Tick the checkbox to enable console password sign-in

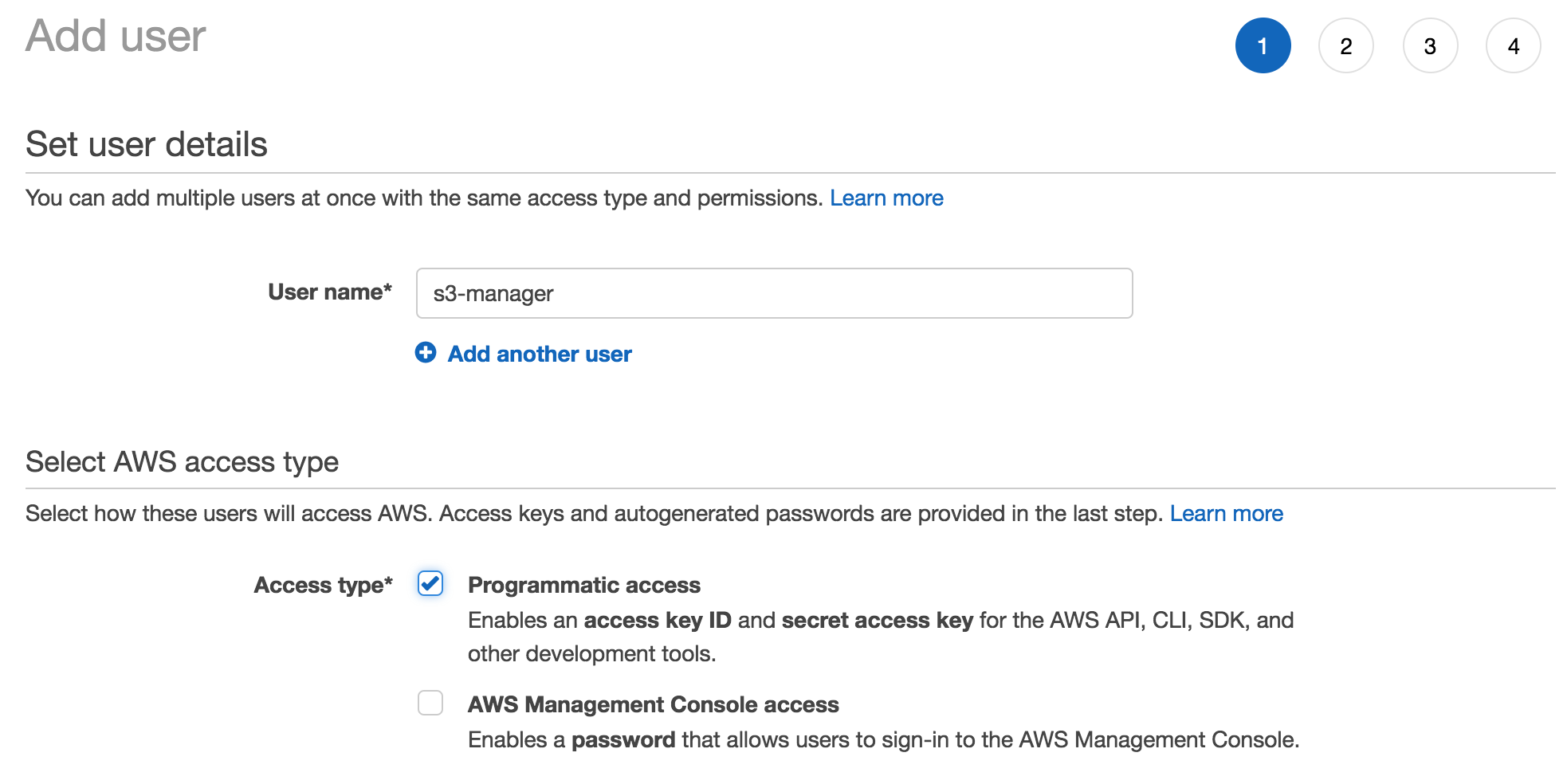click(430, 704)
